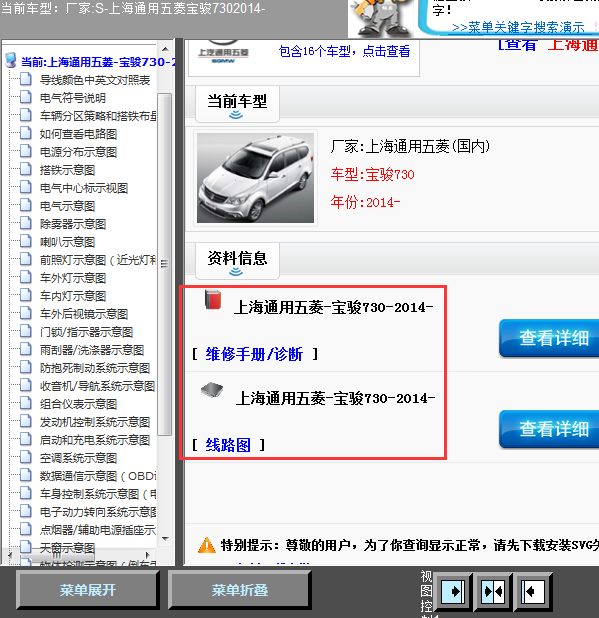Collapse the 资料信息 section header

(237, 261)
